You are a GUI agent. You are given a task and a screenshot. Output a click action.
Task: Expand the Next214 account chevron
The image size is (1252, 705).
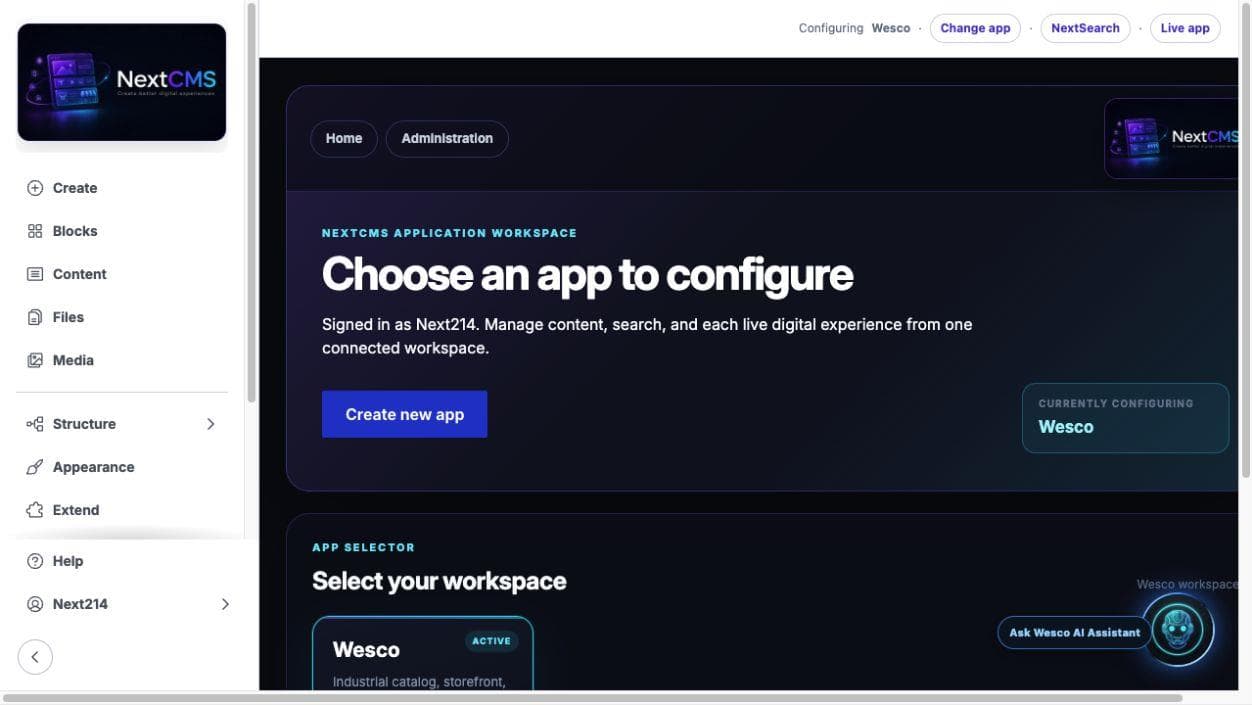click(x=225, y=604)
